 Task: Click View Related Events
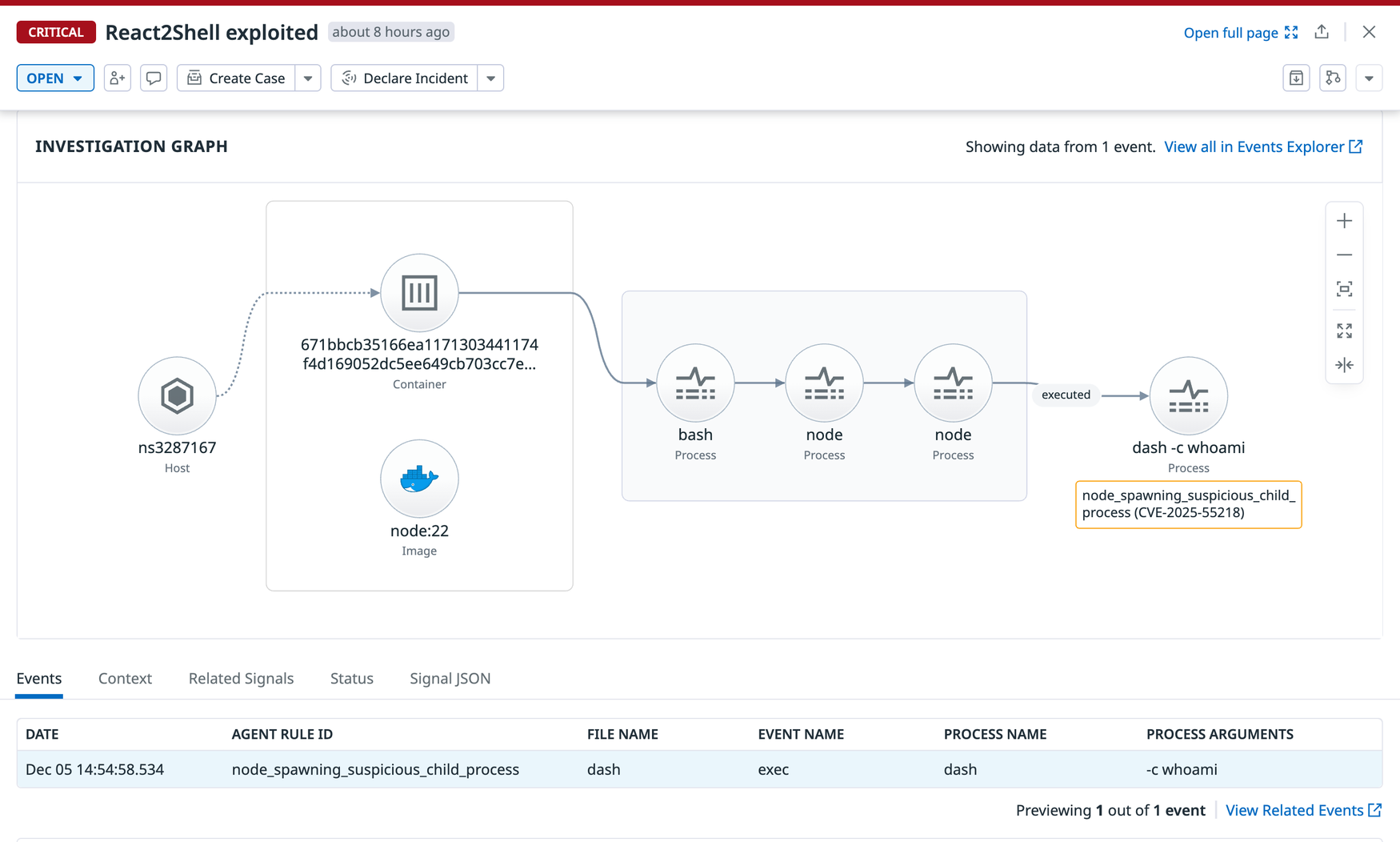[x=1296, y=810]
